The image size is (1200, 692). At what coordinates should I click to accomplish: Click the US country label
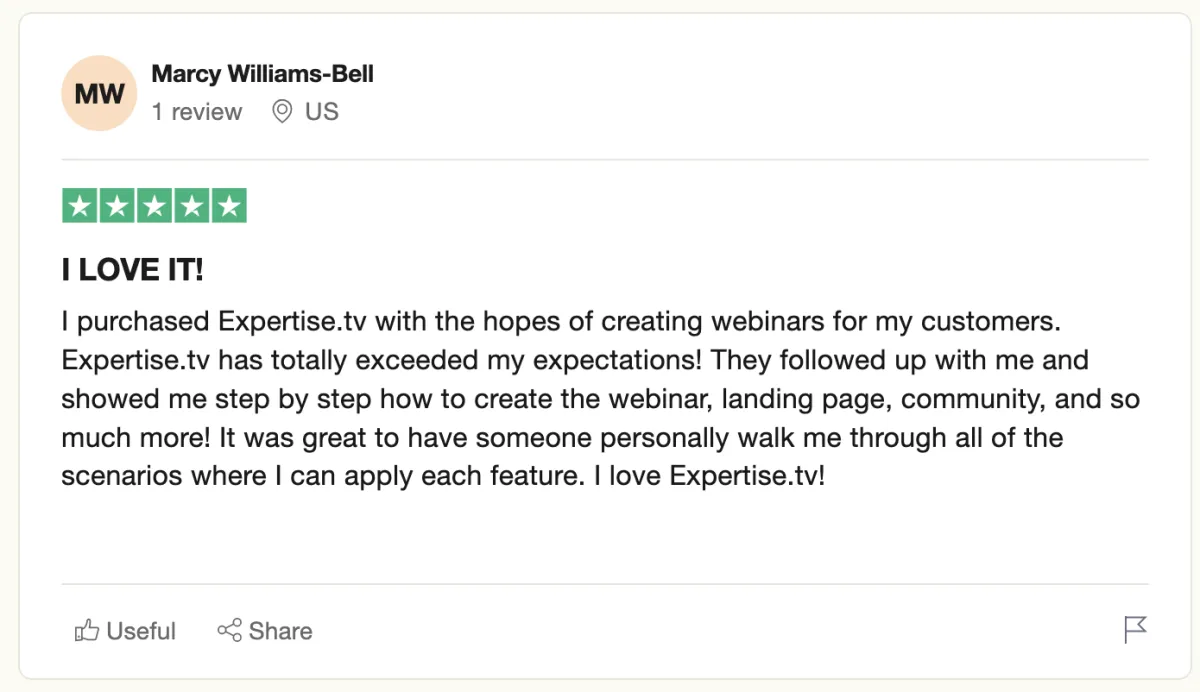tap(322, 112)
